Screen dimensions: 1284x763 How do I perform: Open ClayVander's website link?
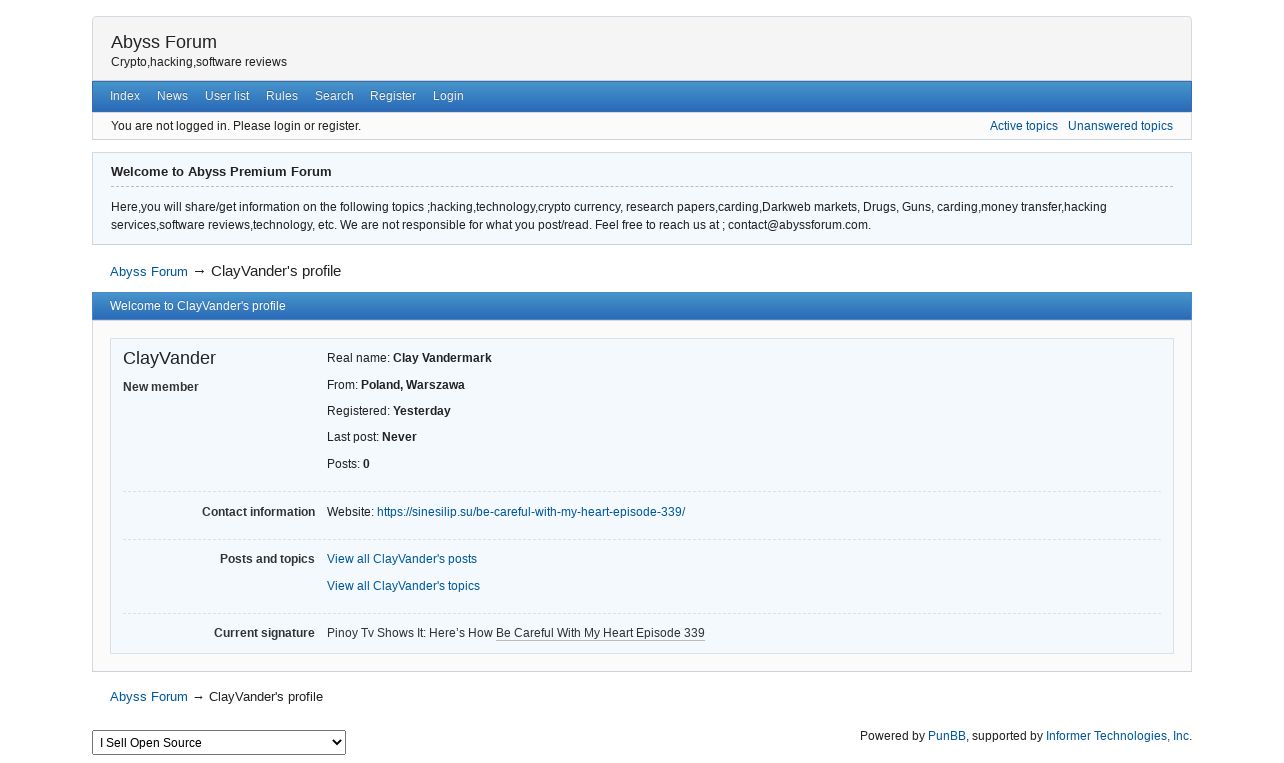pyautogui.click(x=531, y=512)
